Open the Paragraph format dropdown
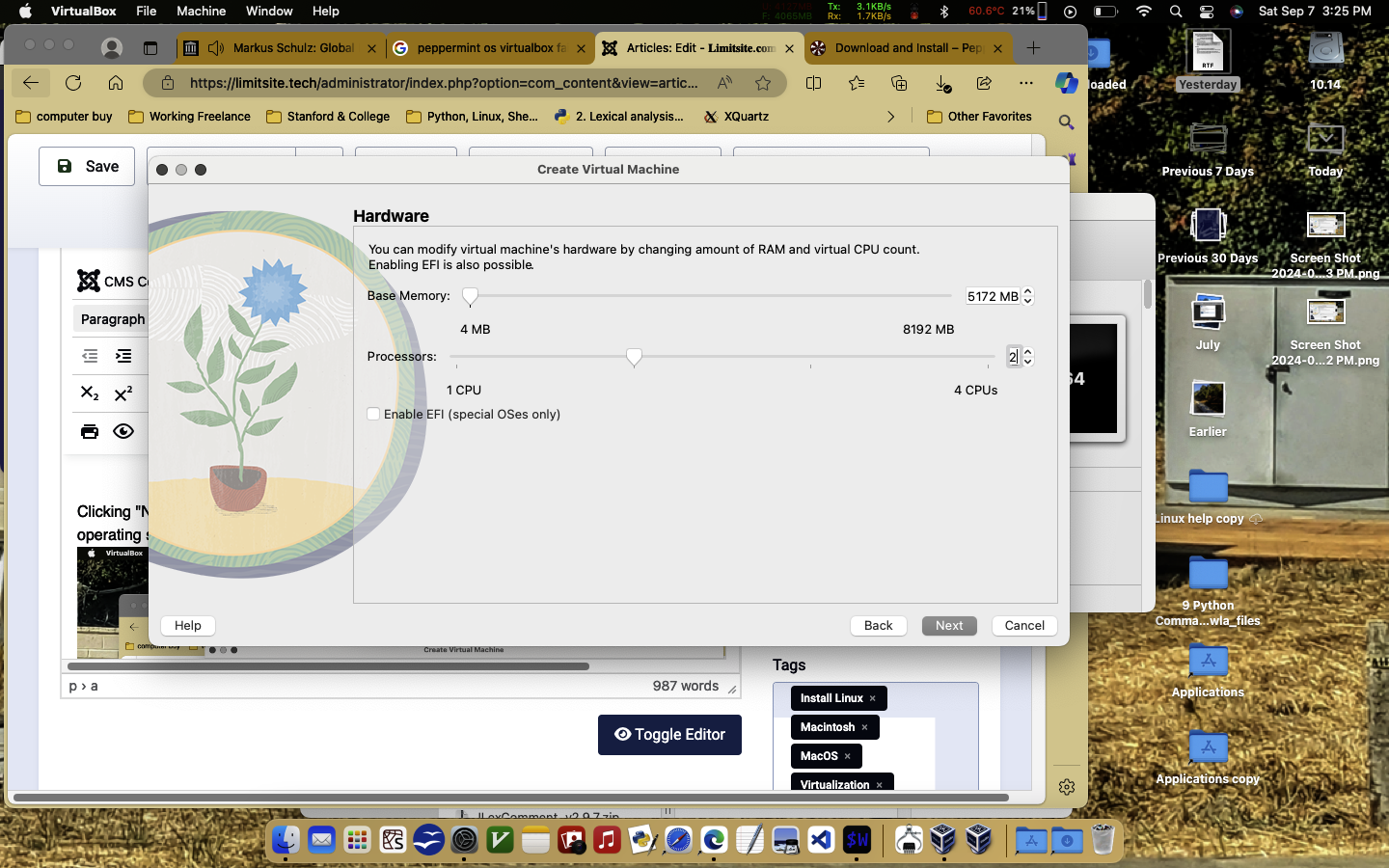 (112, 319)
